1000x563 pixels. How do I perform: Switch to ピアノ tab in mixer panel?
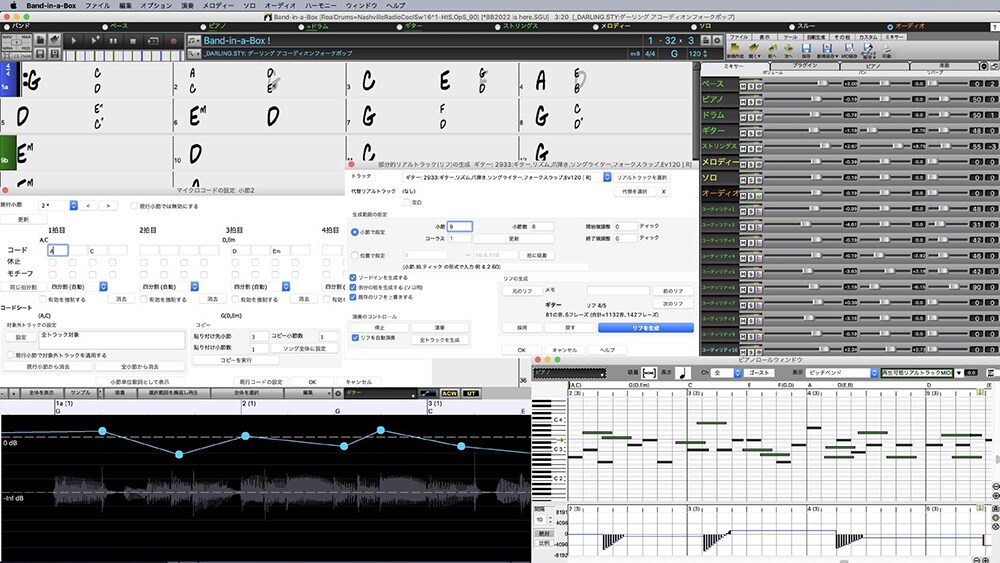[x=873, y=66]
